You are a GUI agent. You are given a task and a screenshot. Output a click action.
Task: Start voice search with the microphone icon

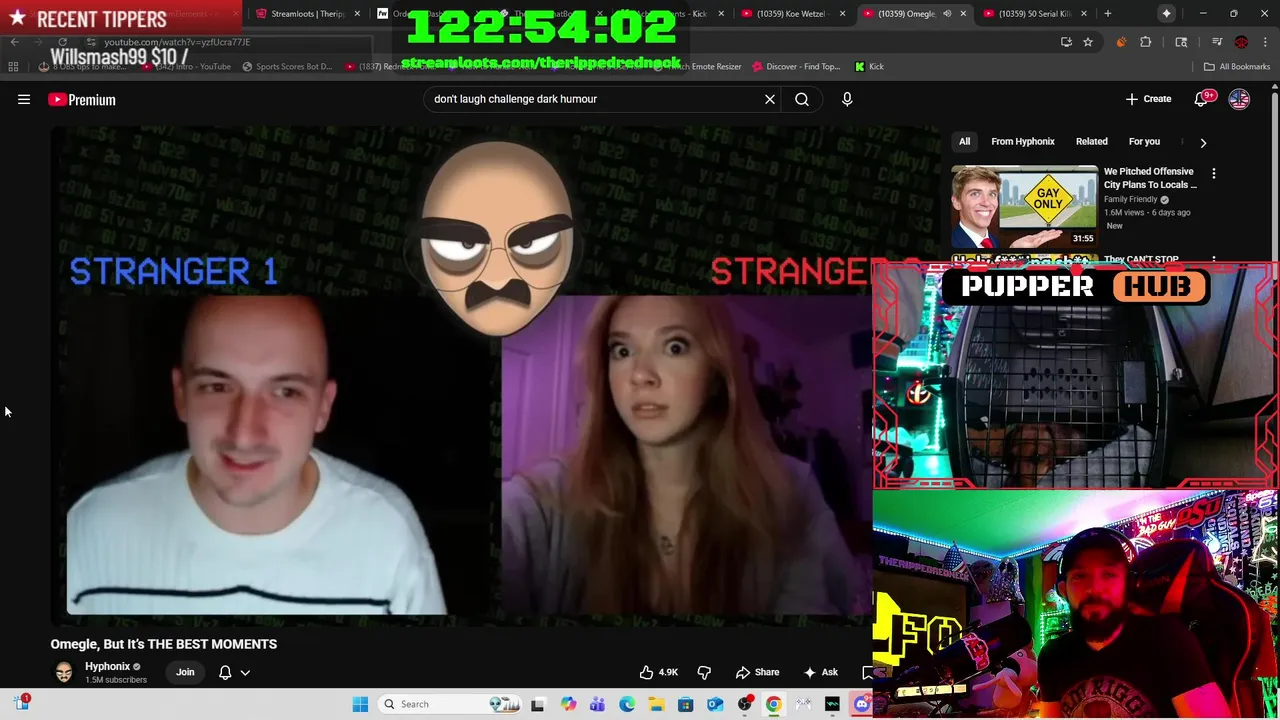tap(847, 99)
